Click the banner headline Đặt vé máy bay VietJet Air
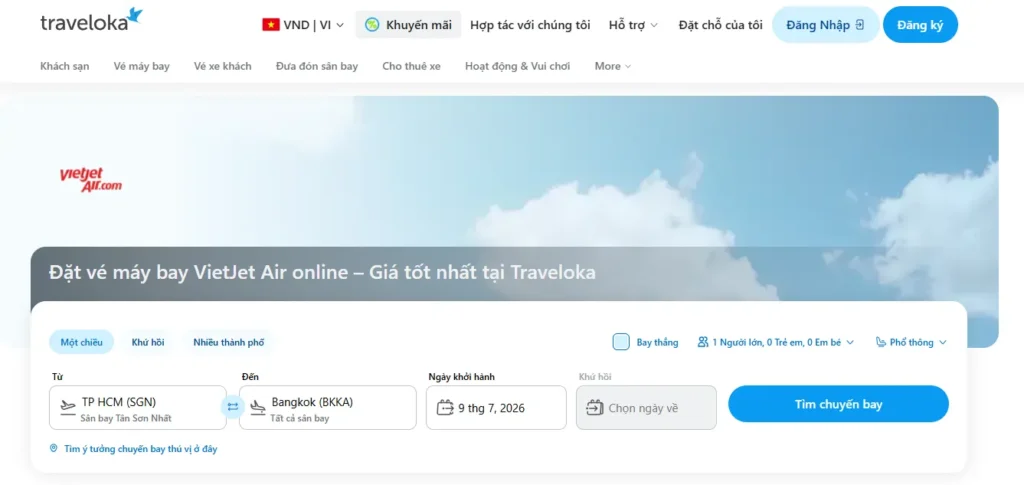Image resolution: width=1024 pixels, height=485 pixels. coord(323,272)
